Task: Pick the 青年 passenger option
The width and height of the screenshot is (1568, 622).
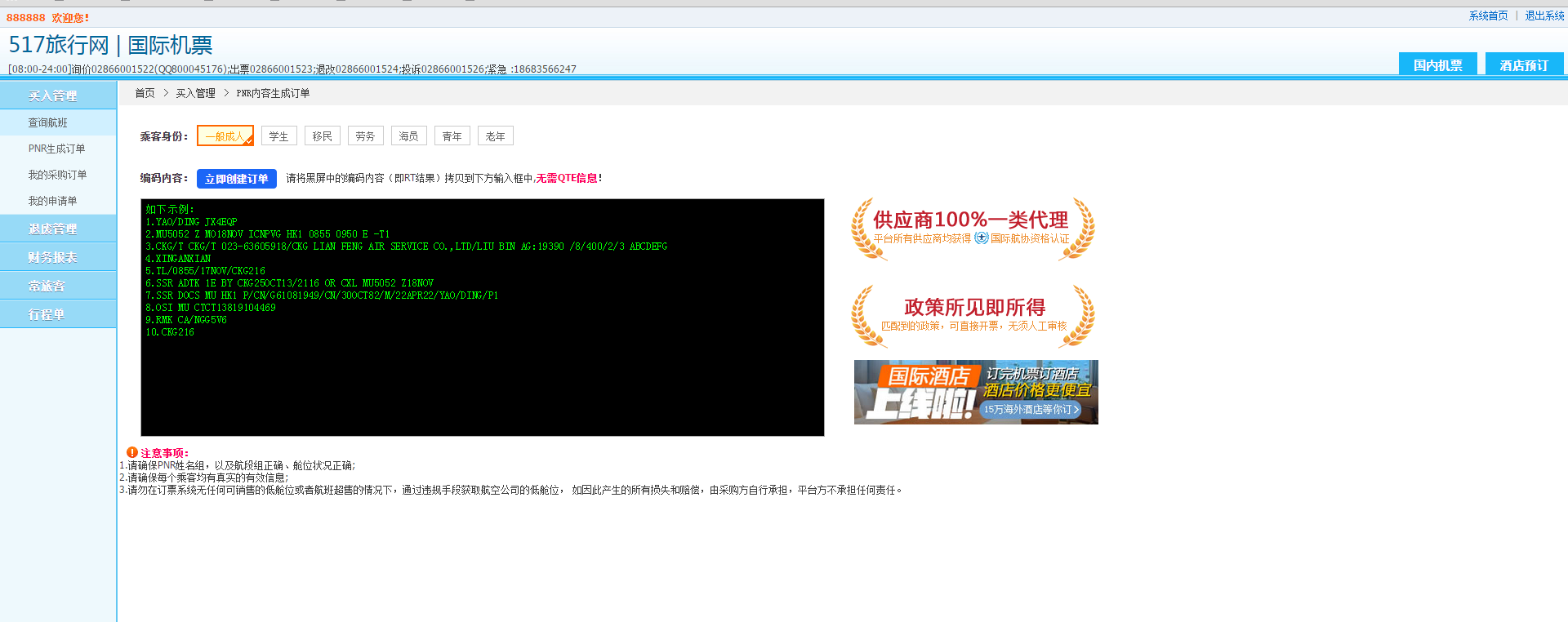Action: (452, 136)
